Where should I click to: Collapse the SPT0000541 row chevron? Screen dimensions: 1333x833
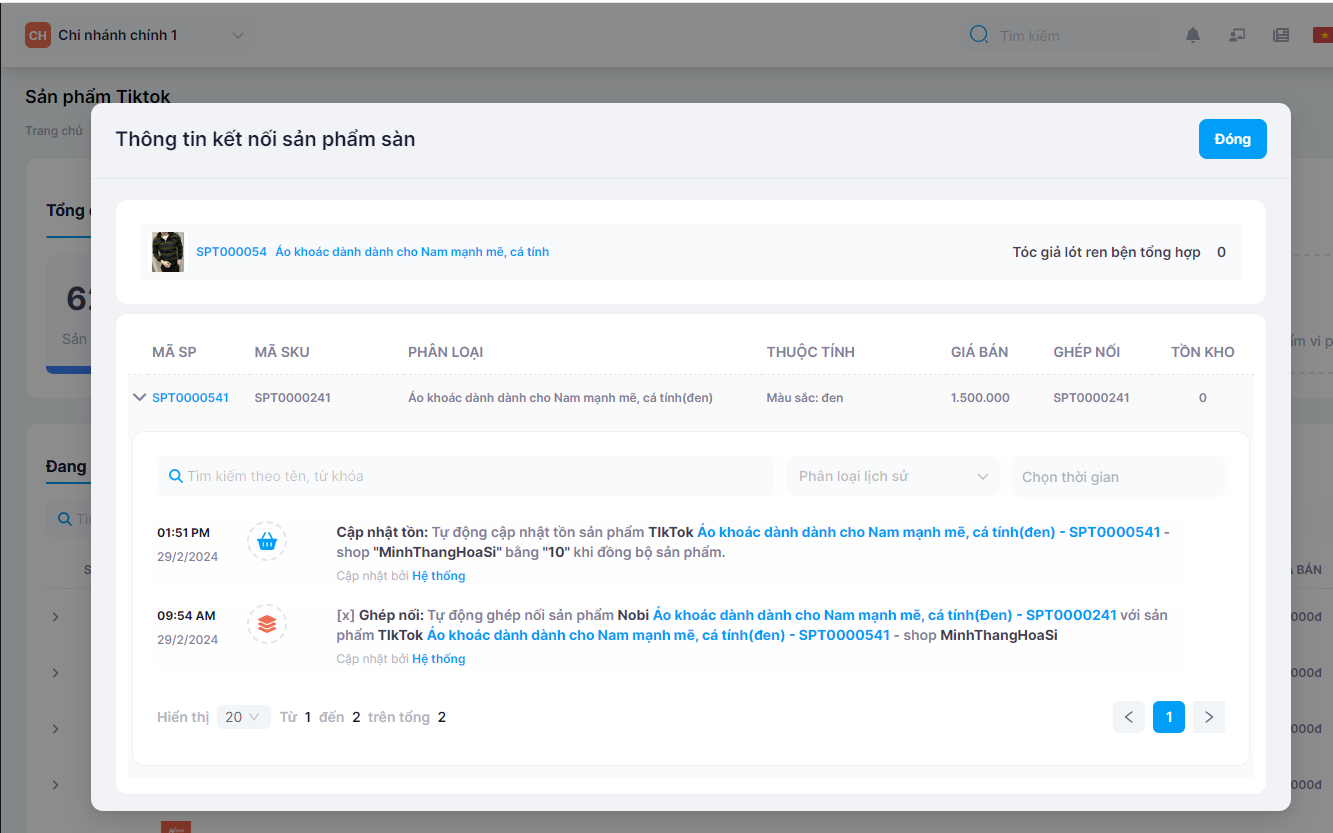(139, 397)
